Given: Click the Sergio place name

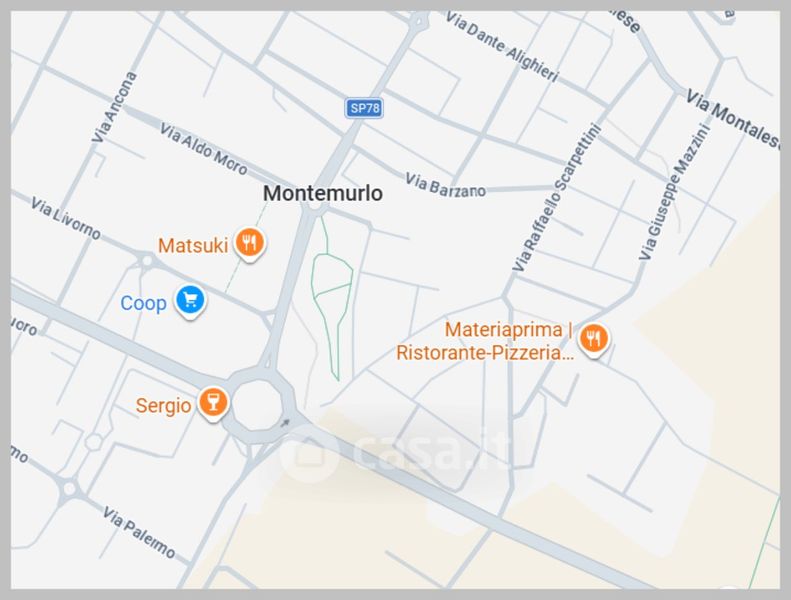Looking at the screenshot, I should click(x=163, y=405).
